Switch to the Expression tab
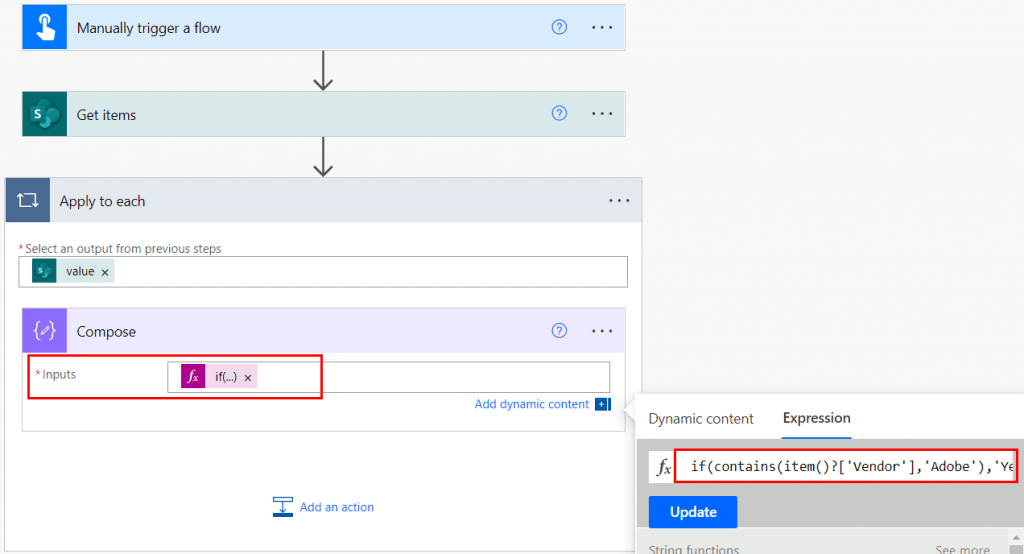This screenshot has width=1024, height=554. 816,418
